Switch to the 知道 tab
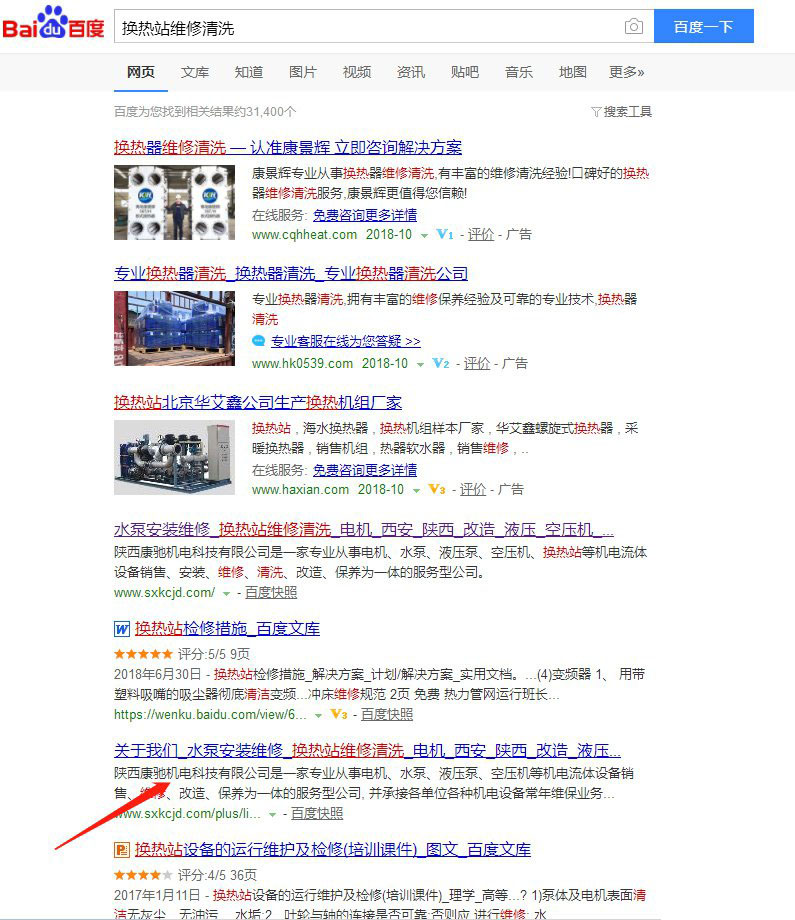Screen dimensions: 795x920 coord(249,72)
